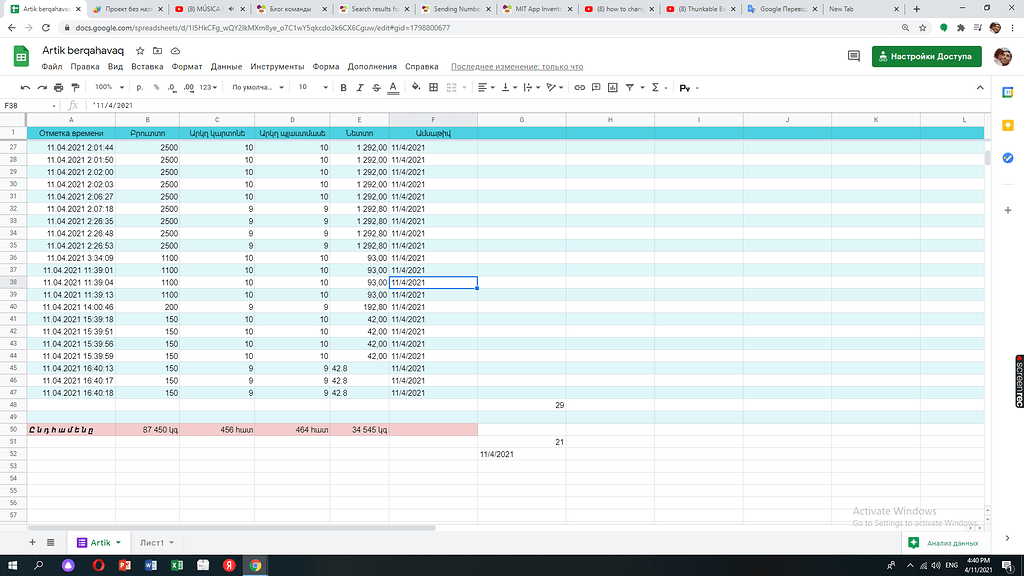Open the fill color paint bucket picker
Image resolution: width=1024 pixels, height=576 pixels.
[x=415, y=88]
